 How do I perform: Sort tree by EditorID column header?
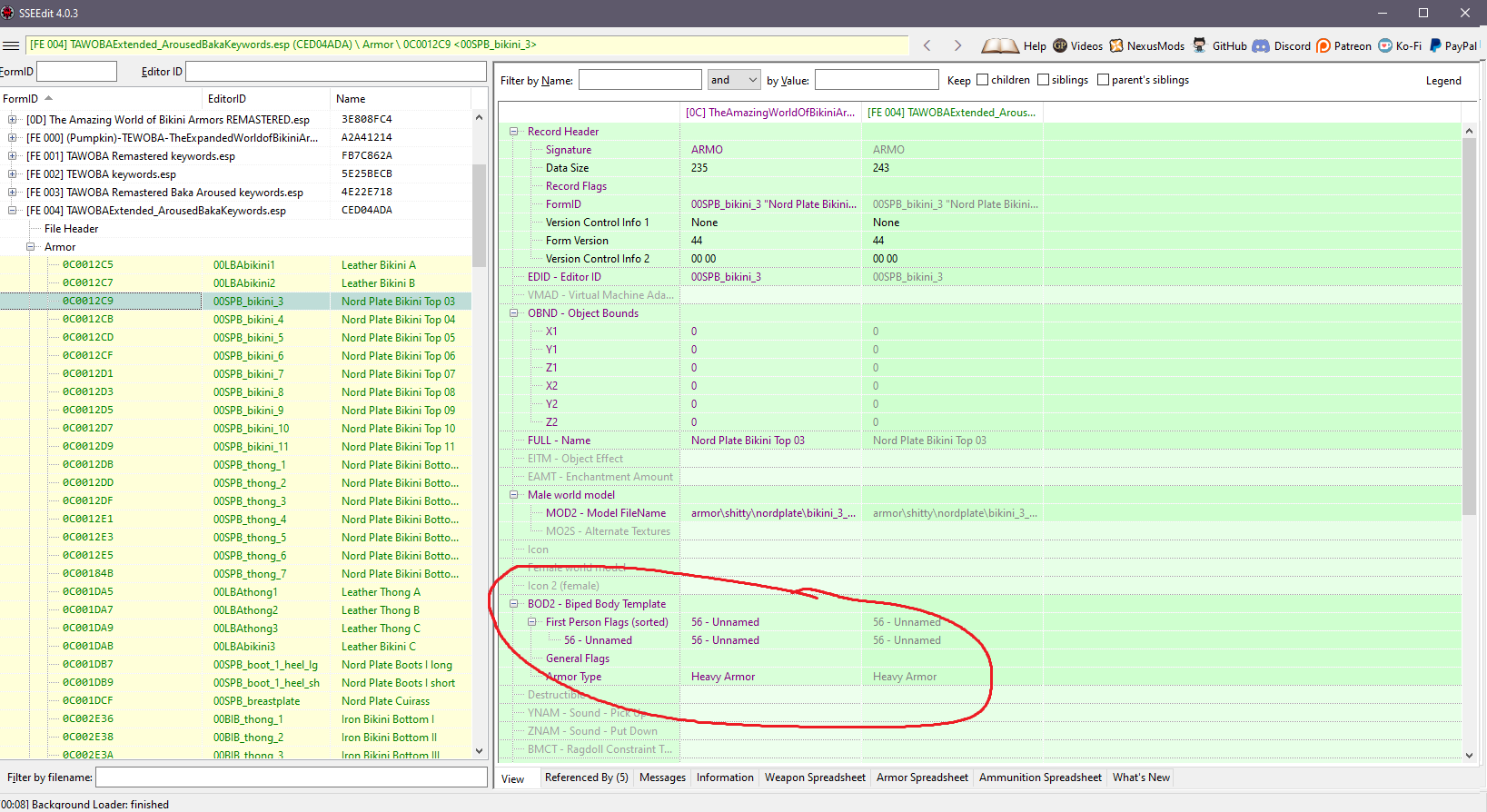pyautogui.click(x=267, y=99)
